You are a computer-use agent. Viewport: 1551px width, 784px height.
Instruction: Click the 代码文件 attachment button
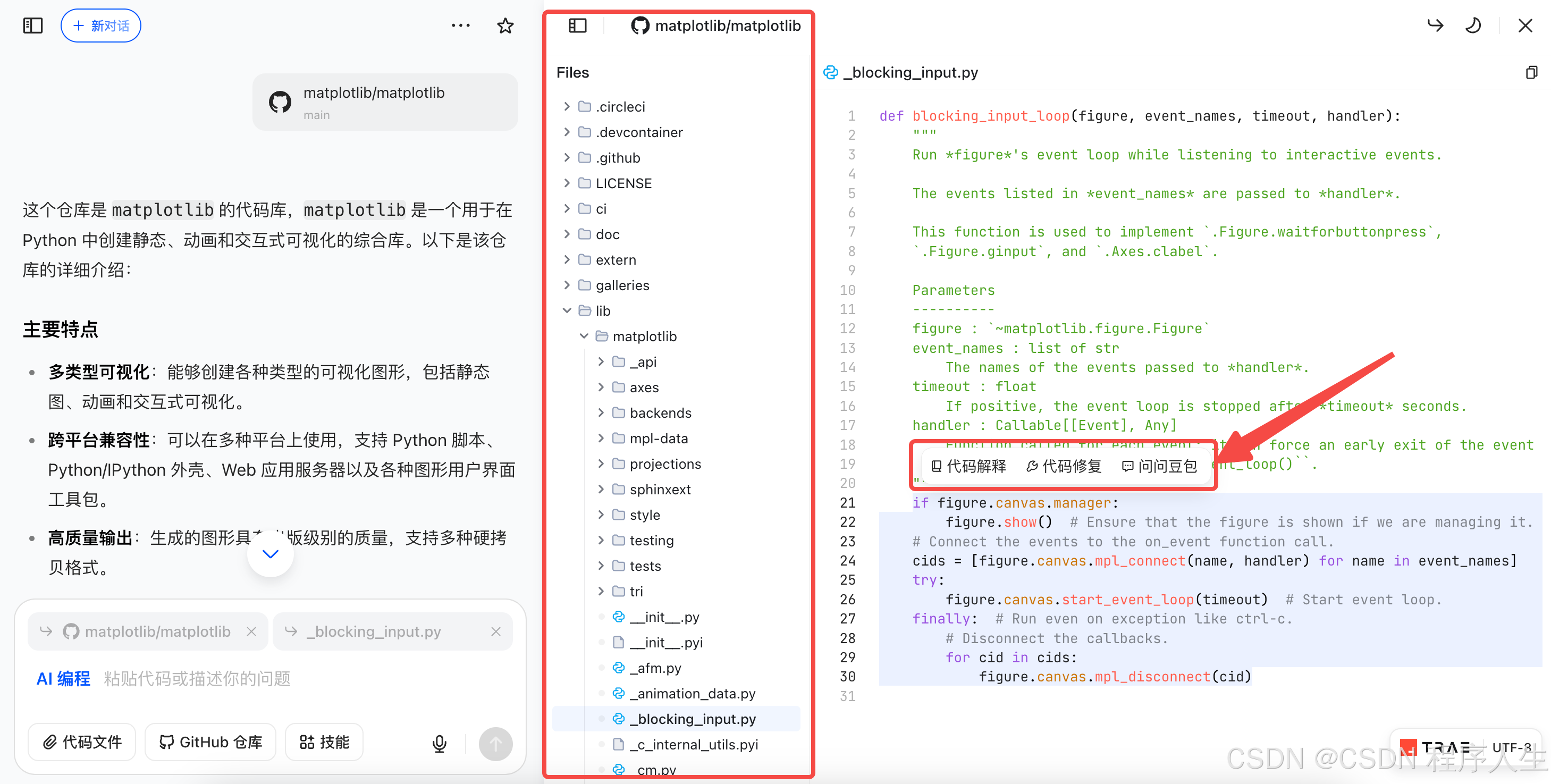pos(82,743)
